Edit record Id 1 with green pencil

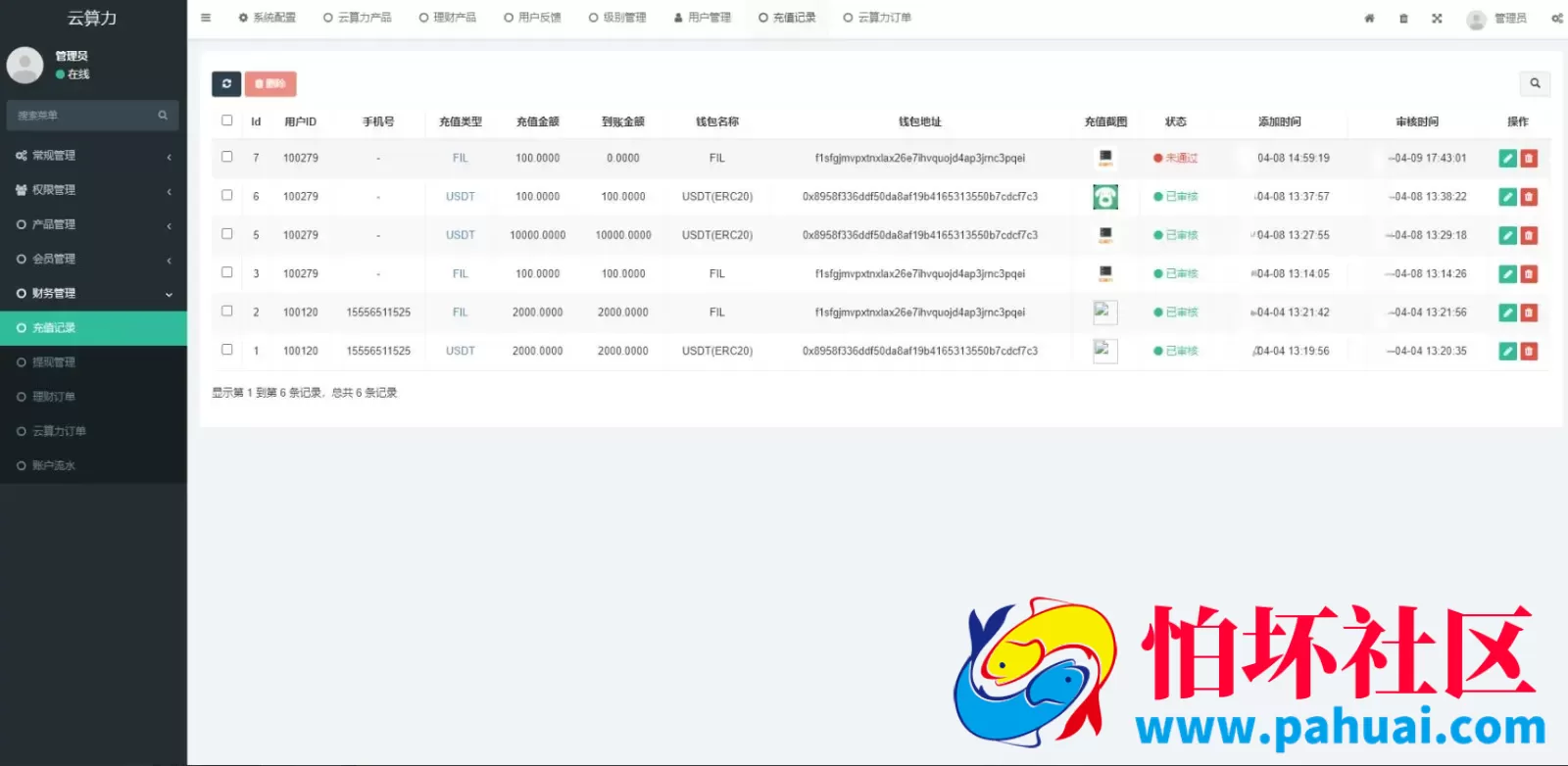point(1508,351)
